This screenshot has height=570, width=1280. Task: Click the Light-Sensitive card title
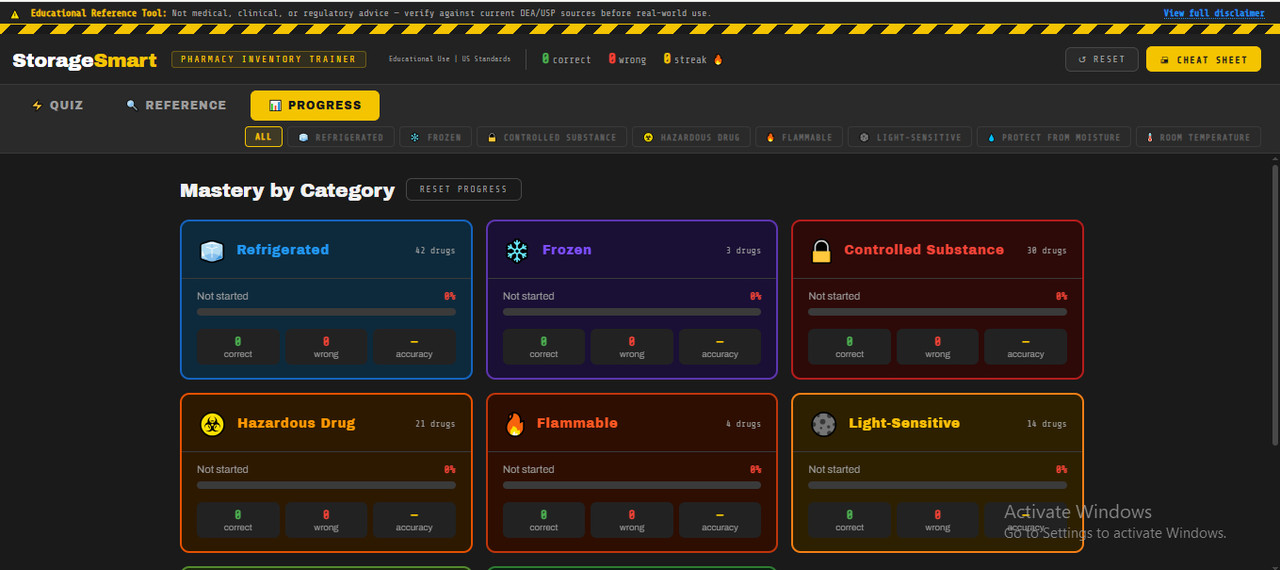pos(904,423)
